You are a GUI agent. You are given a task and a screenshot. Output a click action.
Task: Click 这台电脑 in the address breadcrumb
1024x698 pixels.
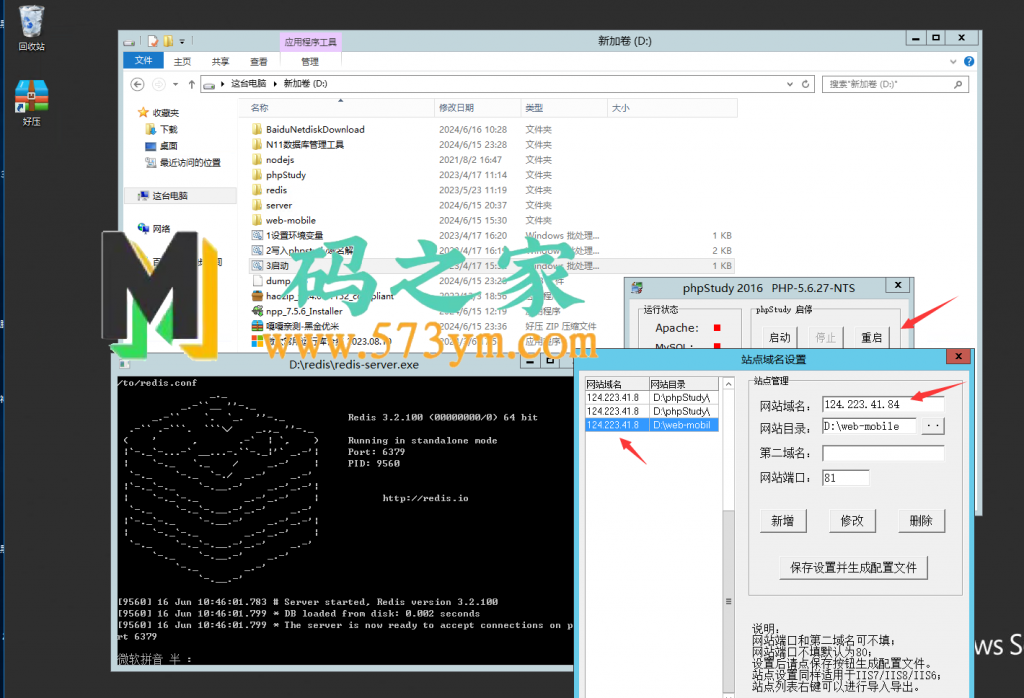(x=248, y=84)
